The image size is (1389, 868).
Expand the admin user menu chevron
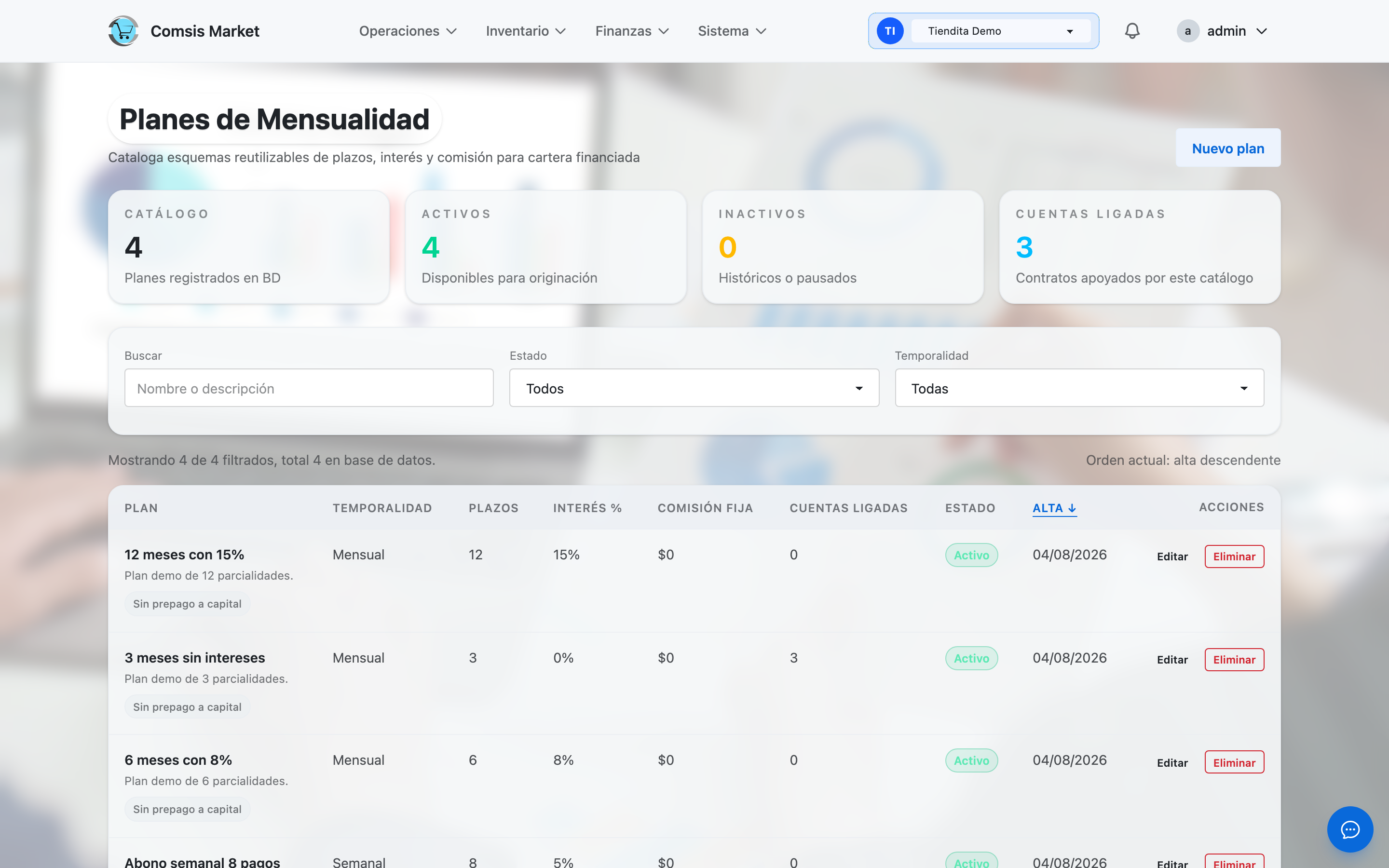(1262, 31)
